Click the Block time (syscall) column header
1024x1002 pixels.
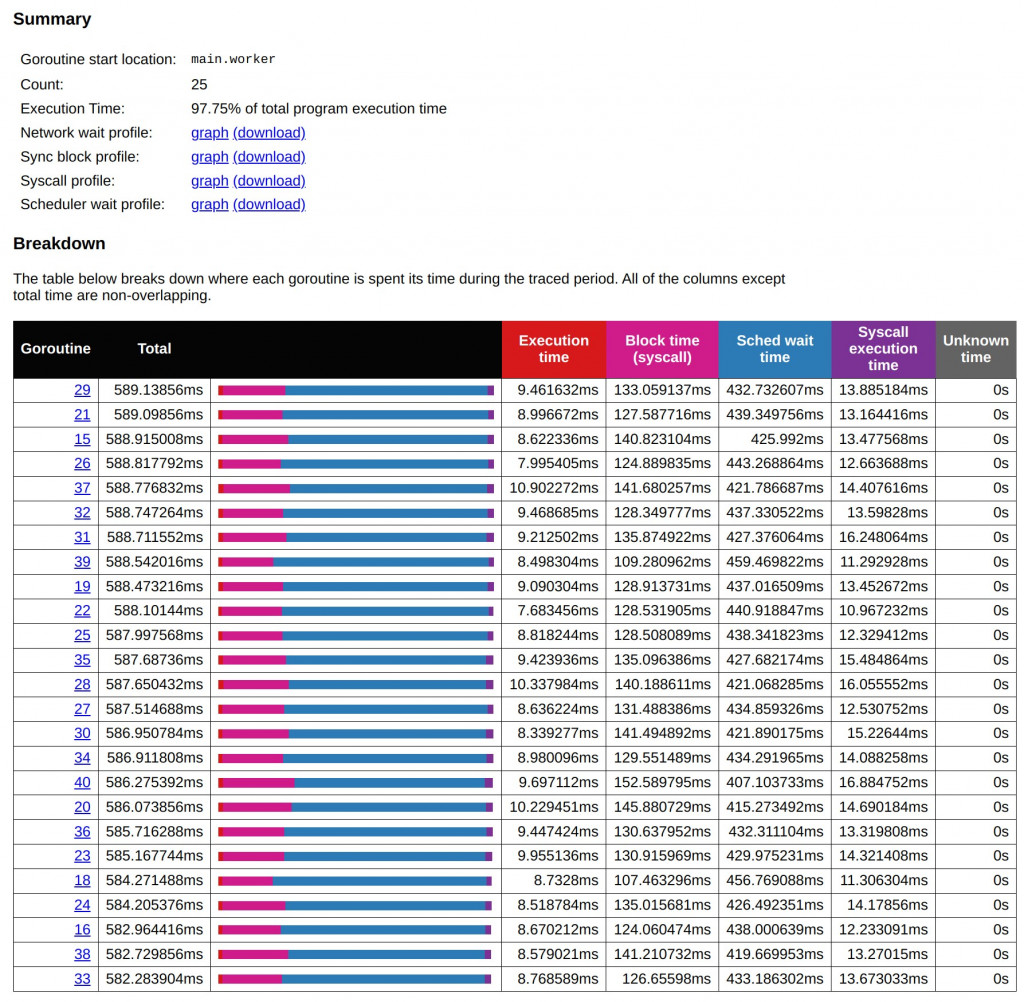point(662,349)
